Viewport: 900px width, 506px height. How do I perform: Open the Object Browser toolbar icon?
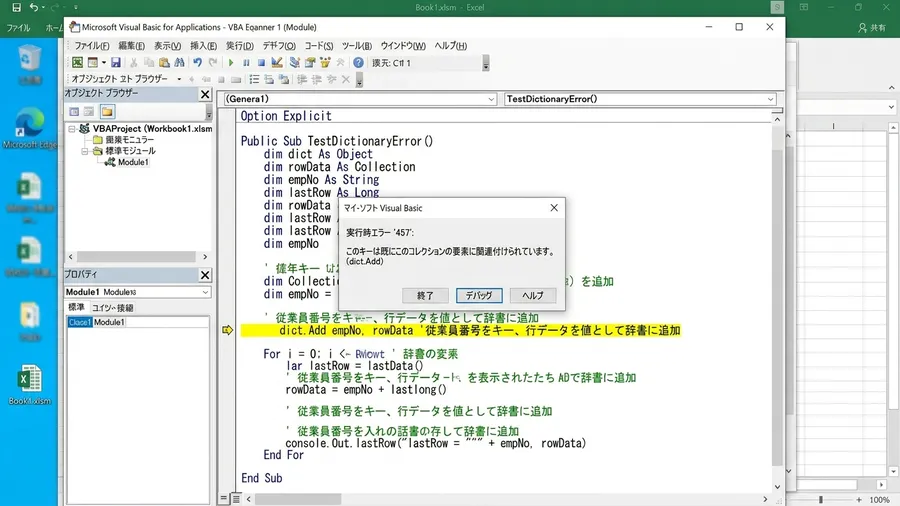325,63
